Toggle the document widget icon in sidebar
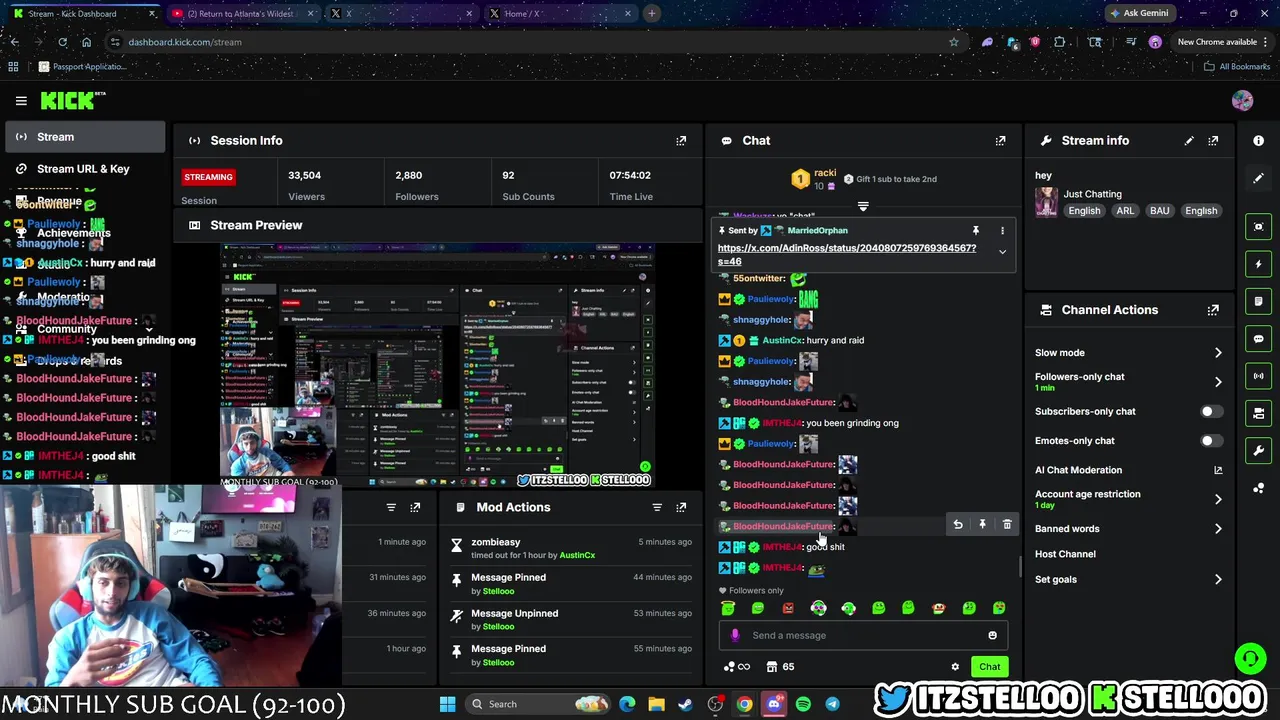1280x720 pixels. click(1258, 301)
